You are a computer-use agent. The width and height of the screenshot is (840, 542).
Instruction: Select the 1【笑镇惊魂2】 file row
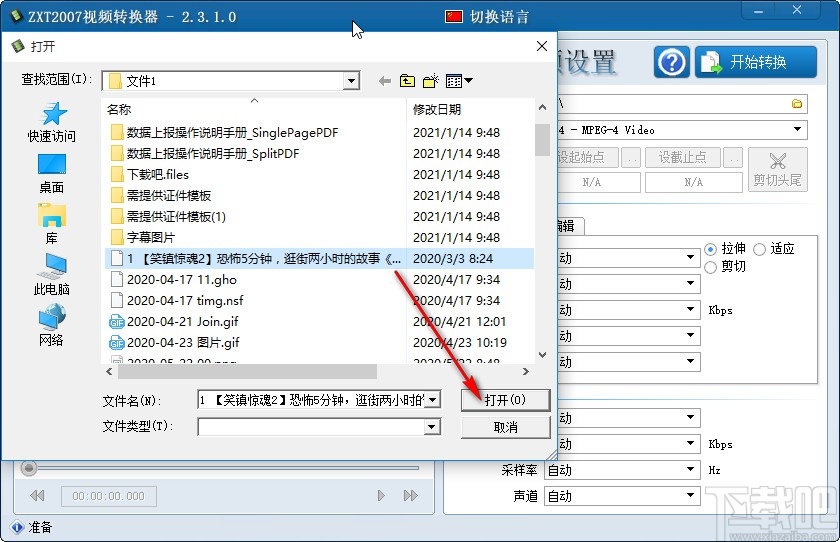[319, 259]
